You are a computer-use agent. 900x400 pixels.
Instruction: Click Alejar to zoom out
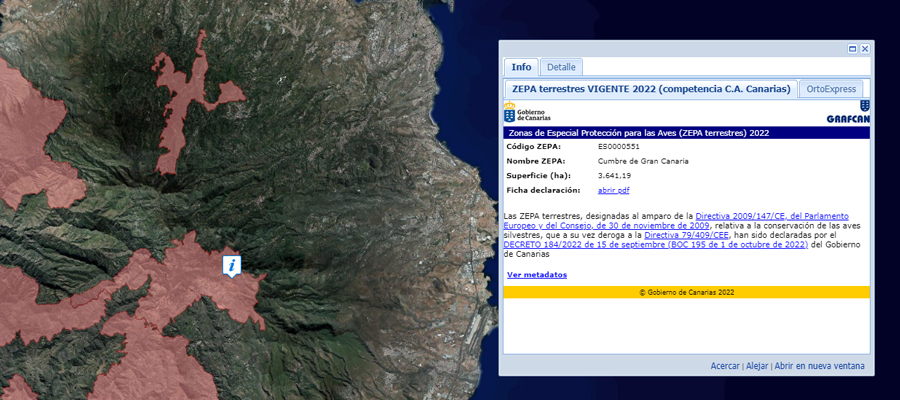757,366
